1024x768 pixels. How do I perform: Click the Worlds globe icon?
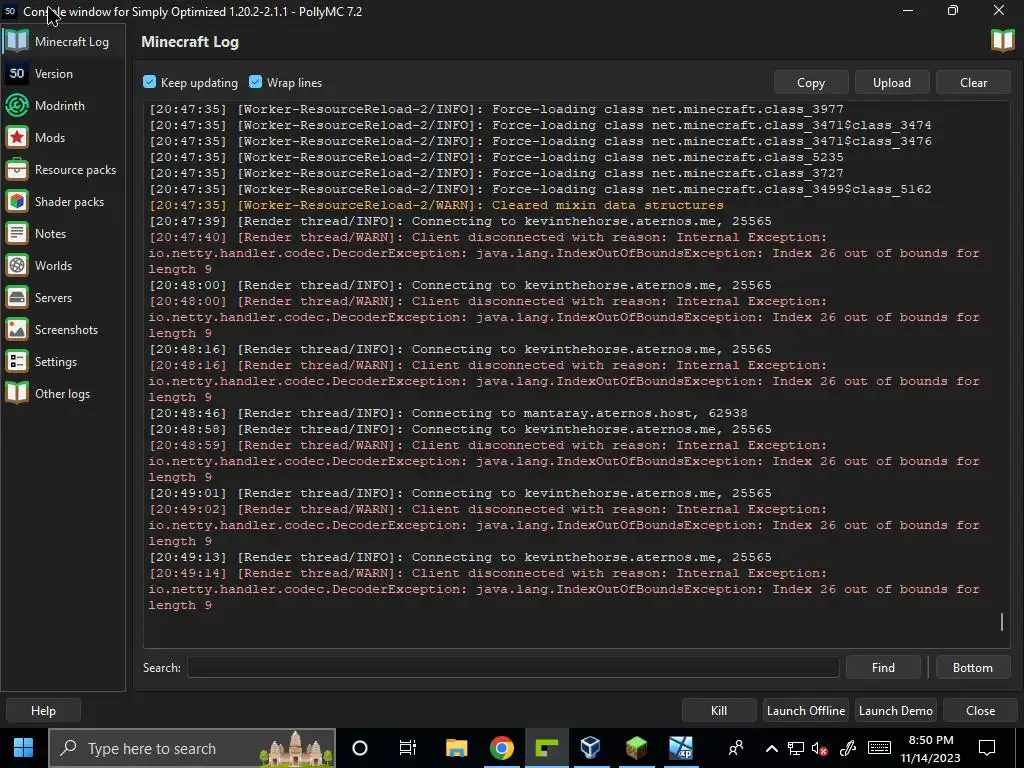[x=17, y=265]
